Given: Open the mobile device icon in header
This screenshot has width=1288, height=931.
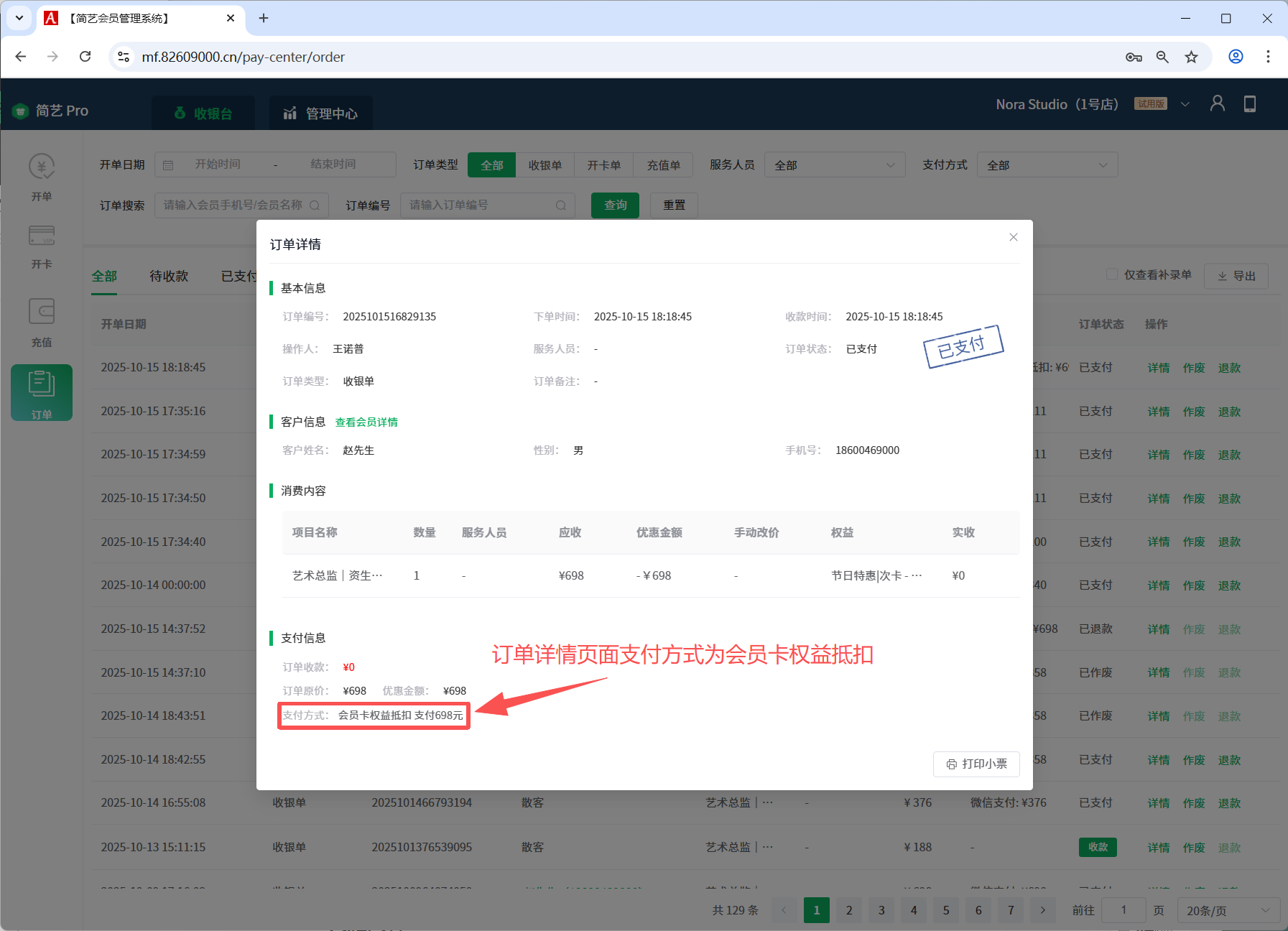Looking at the screenshot, I should coord(1249,104).
